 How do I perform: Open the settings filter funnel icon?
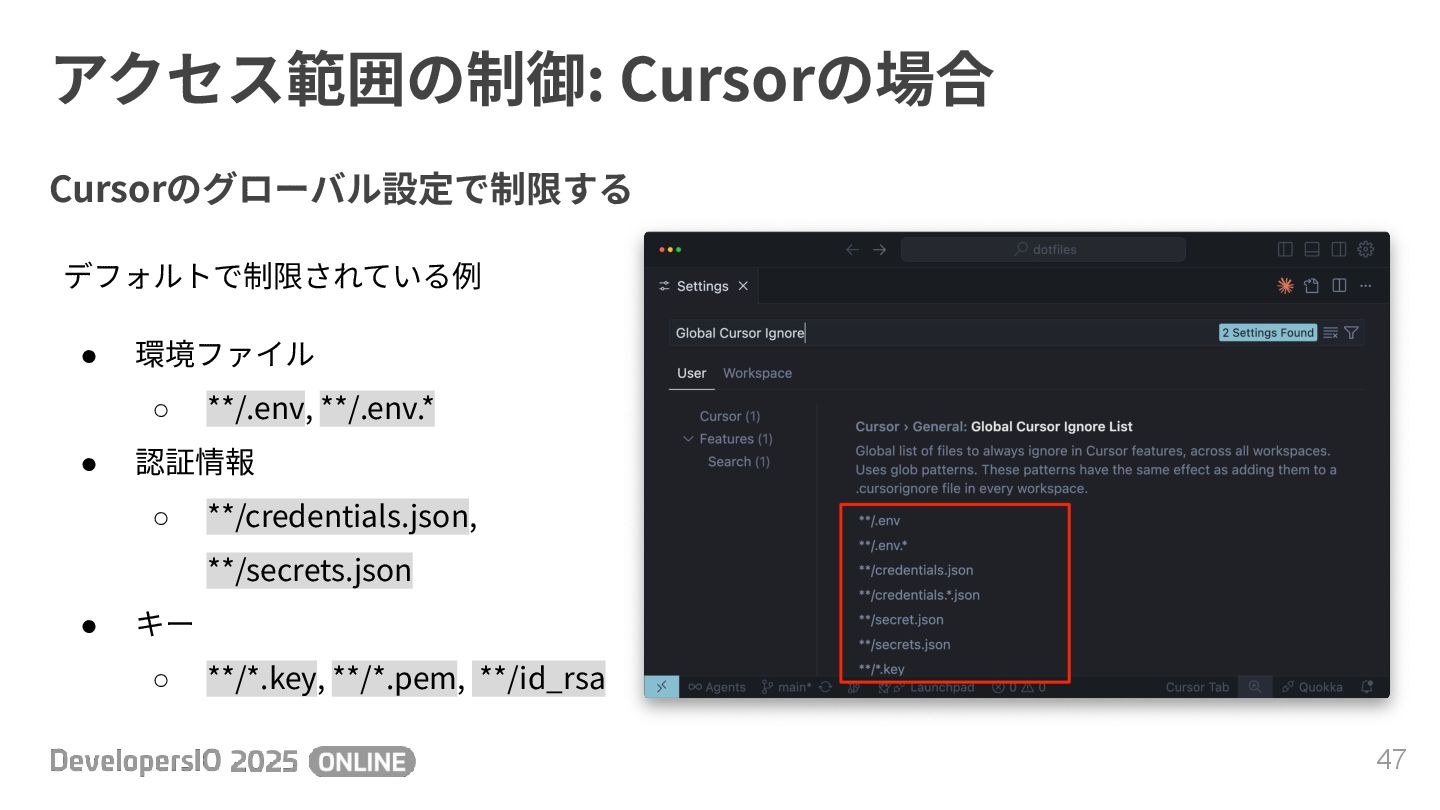pyautogui.click(x=1351, y=333)
